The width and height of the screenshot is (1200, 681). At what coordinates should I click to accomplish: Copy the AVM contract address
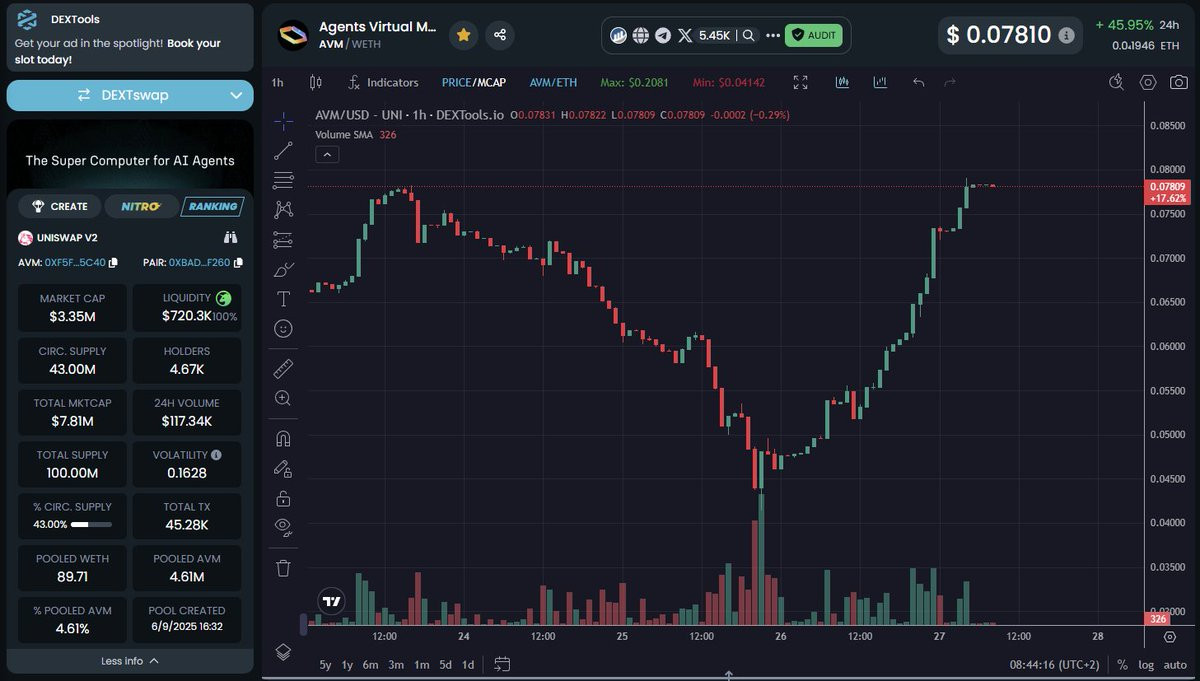click(x=113, y=263)
